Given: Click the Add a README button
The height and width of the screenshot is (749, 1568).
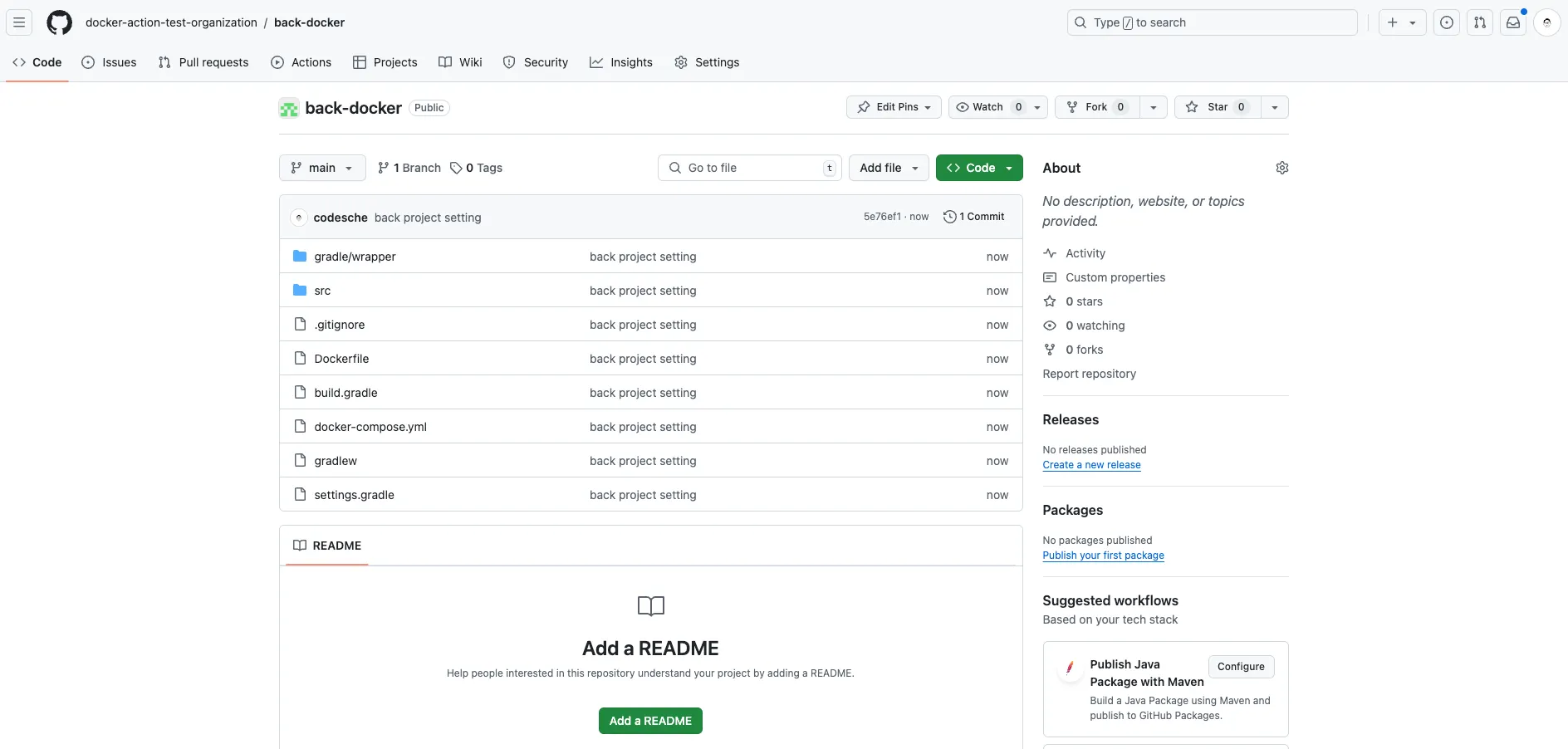Looking at the screenshot, I should (650, 721).
